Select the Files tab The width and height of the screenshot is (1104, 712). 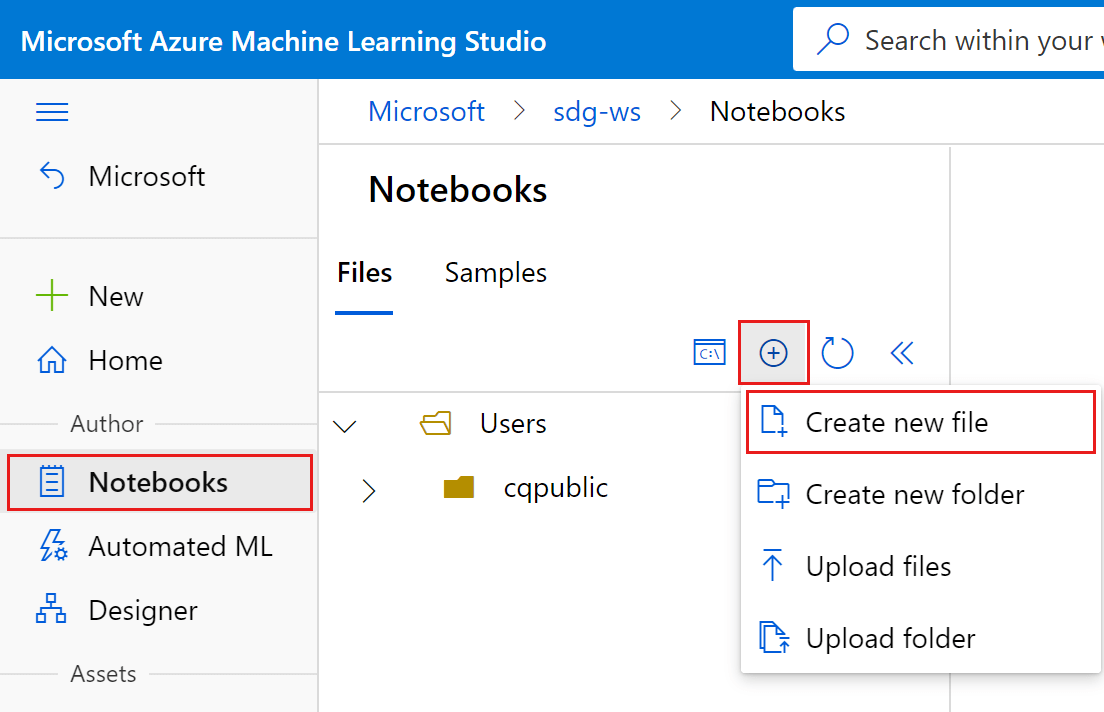(x=364, y=272)
